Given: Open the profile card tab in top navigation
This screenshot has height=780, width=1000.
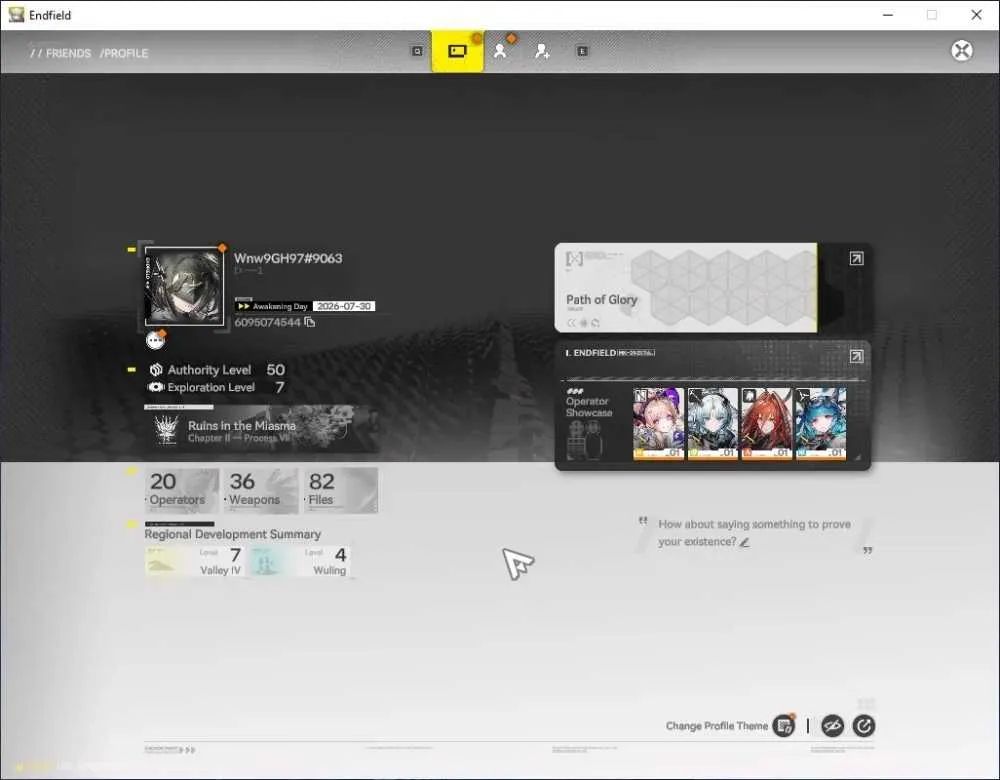Looking at the screenshot, I should pos(457,51).
